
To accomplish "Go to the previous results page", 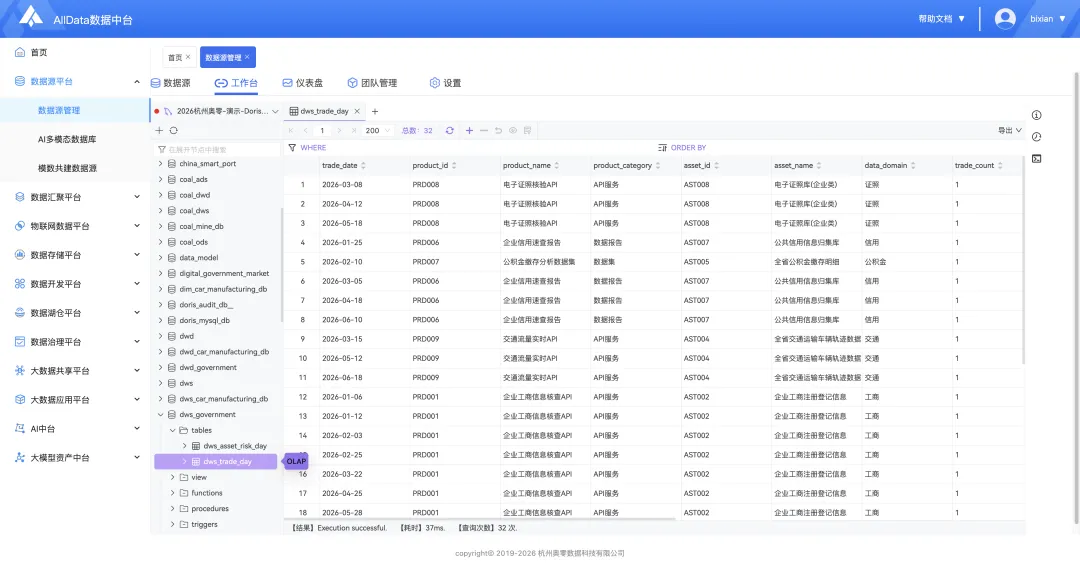I will (x=305, y=131).
